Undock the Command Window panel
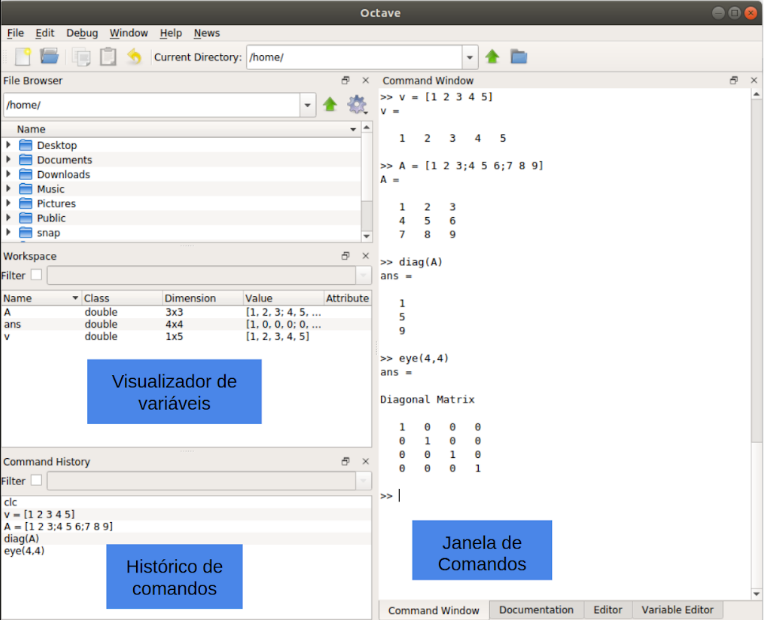The width and height of the screenshot is (764, 620). [x=734, y=80]
